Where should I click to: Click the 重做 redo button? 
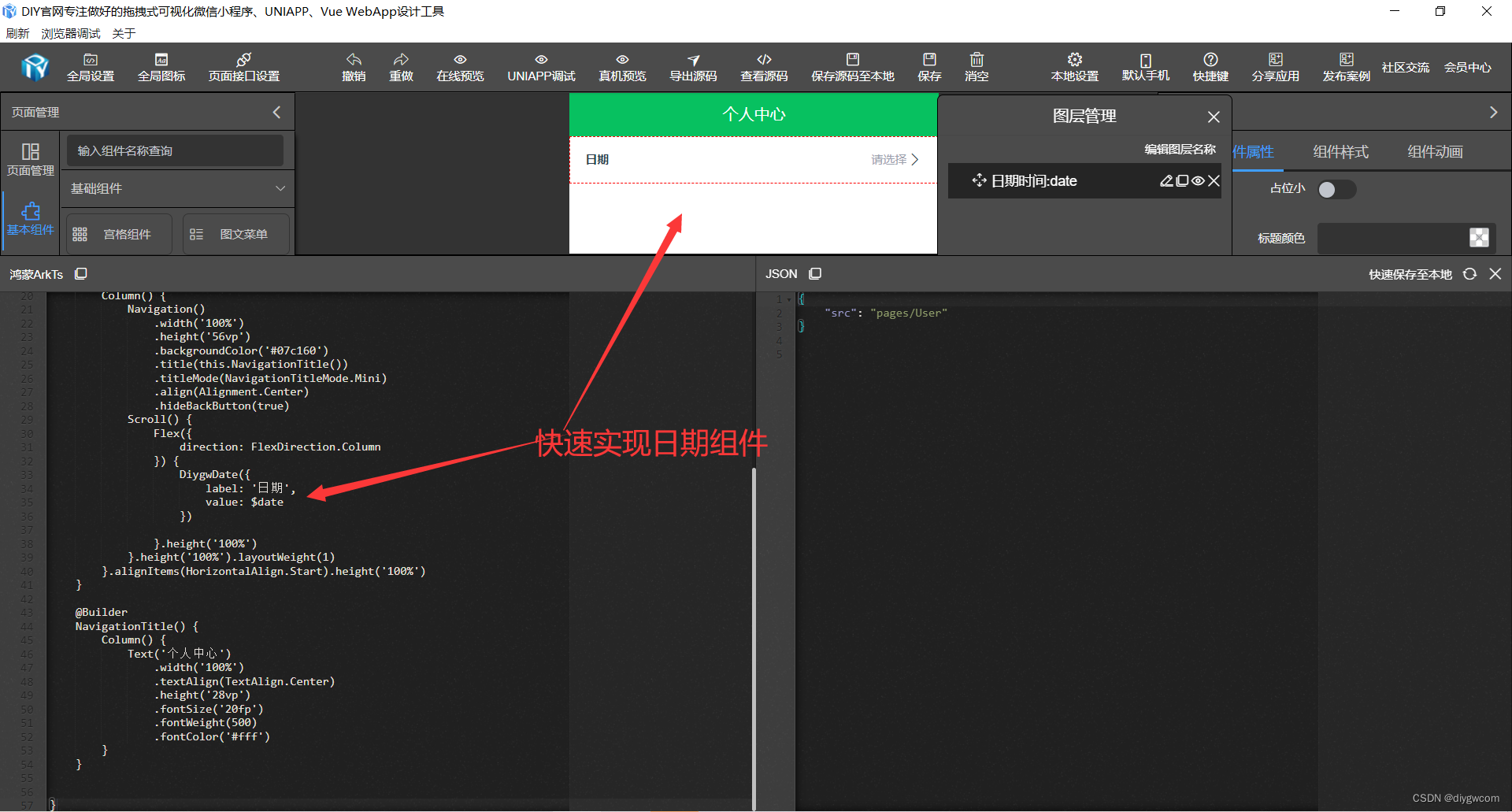pyautogui.click(x=401, y=68)
